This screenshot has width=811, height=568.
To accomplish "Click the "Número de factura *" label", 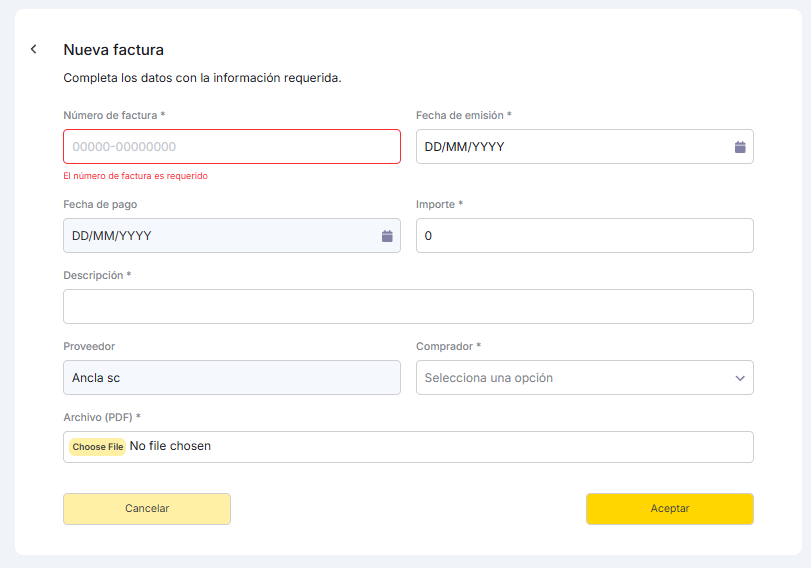I will tap(114, 116).
